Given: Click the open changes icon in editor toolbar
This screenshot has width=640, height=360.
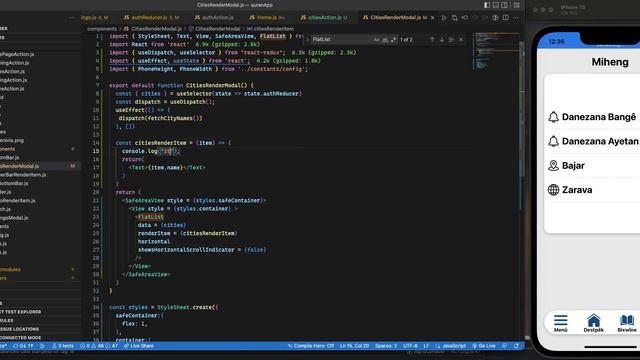Looking at the screenshot, I should click(x=454, y=18).
